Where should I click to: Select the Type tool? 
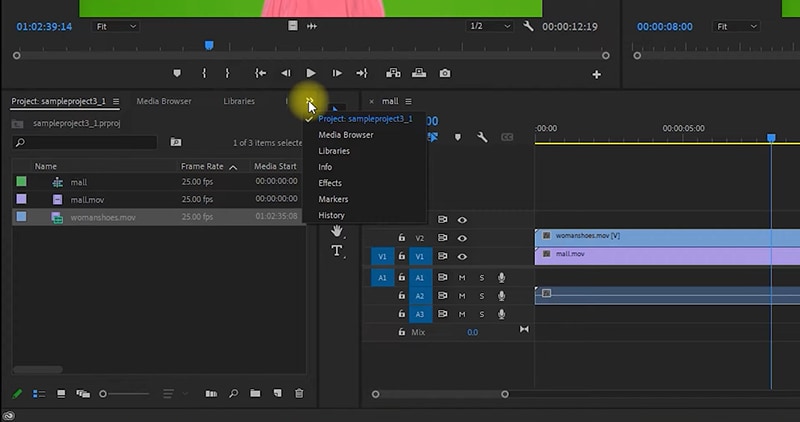(337, 251)
